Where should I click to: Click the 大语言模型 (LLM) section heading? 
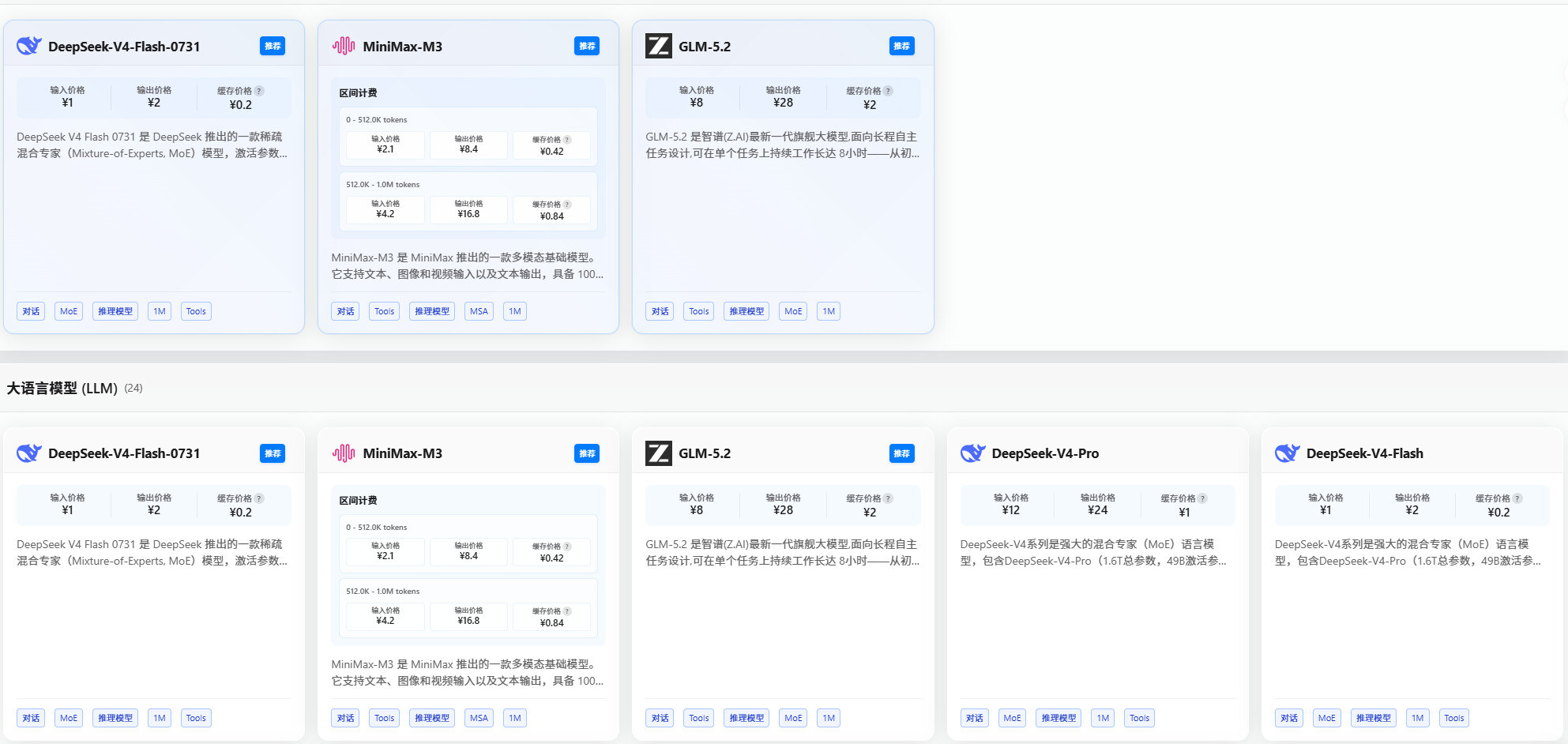pyautogui.click(x=62, y=388)
